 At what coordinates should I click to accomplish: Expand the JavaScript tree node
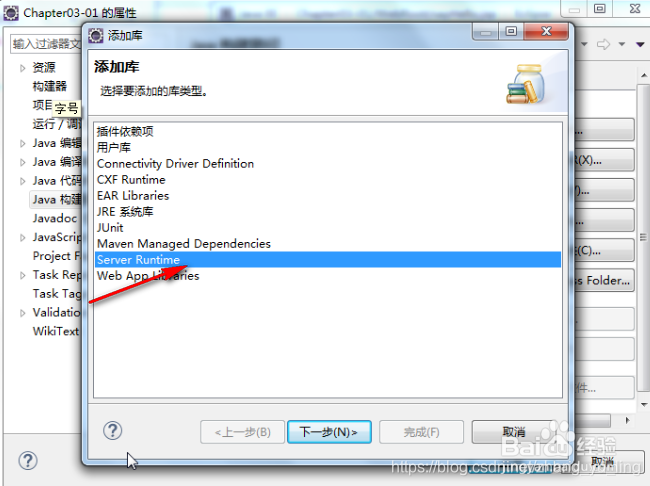pos(22,238)
